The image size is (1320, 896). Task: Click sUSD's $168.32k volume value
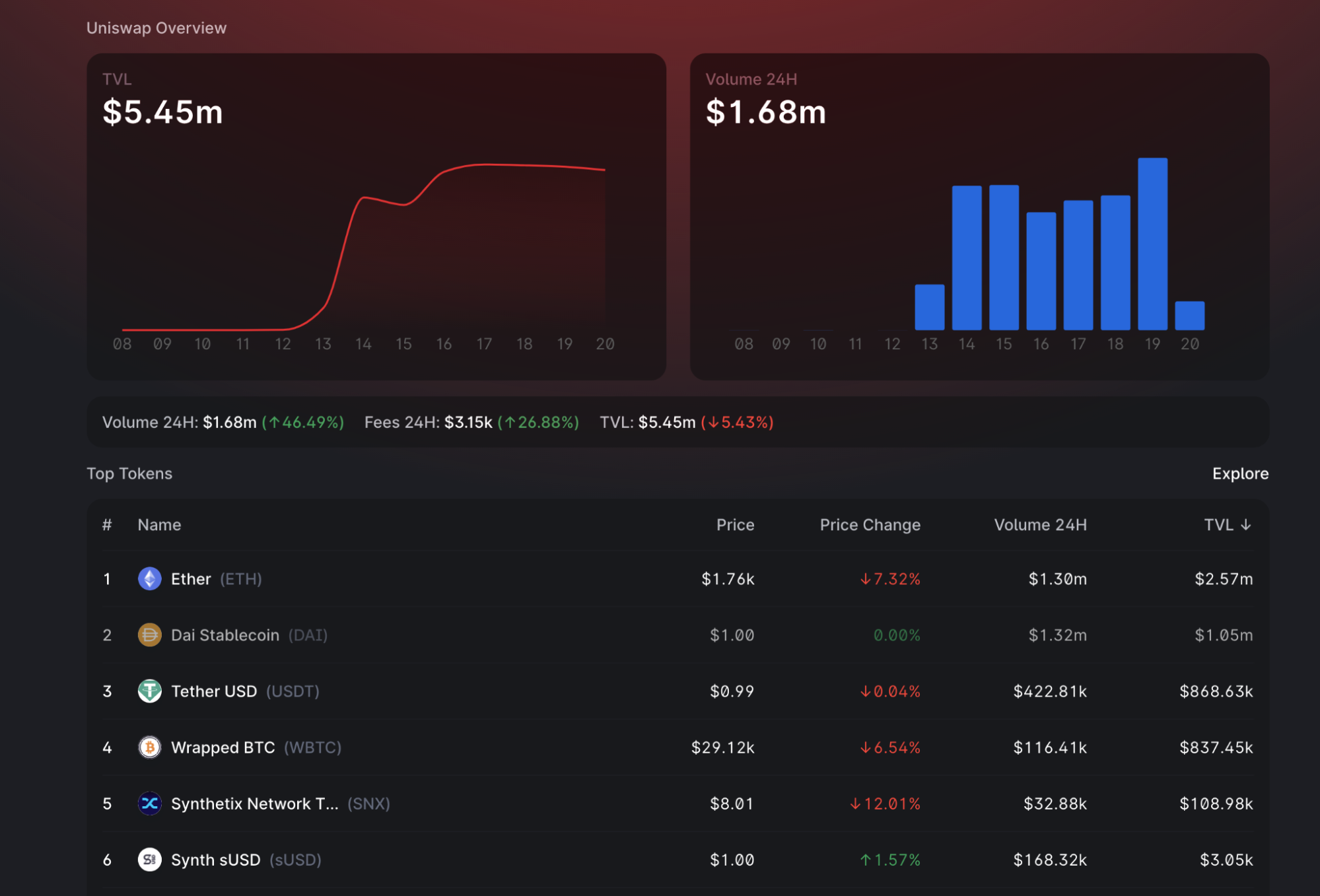click(x=1050, y=860)
